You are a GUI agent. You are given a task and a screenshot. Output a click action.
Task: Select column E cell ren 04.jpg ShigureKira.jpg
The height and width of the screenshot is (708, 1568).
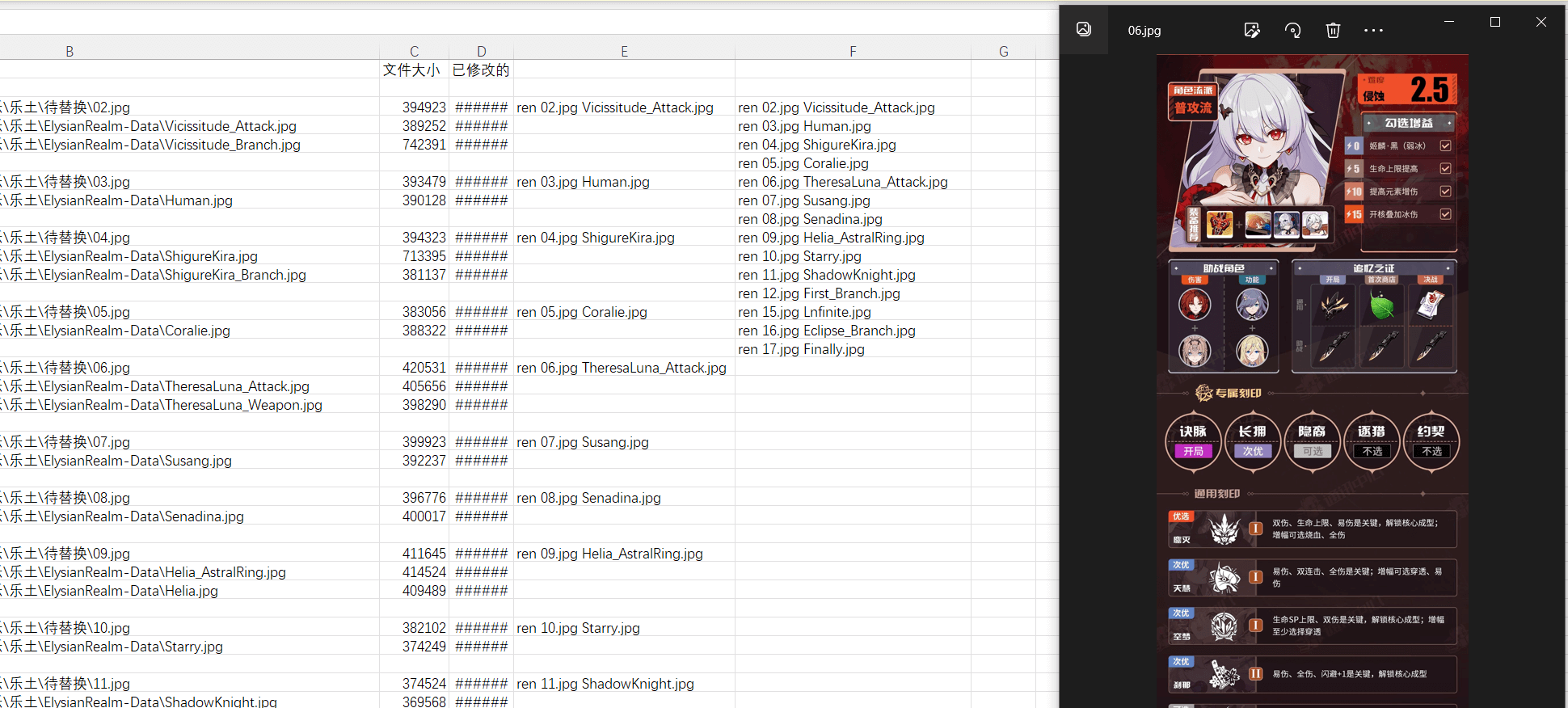click(x=624, y=237)
